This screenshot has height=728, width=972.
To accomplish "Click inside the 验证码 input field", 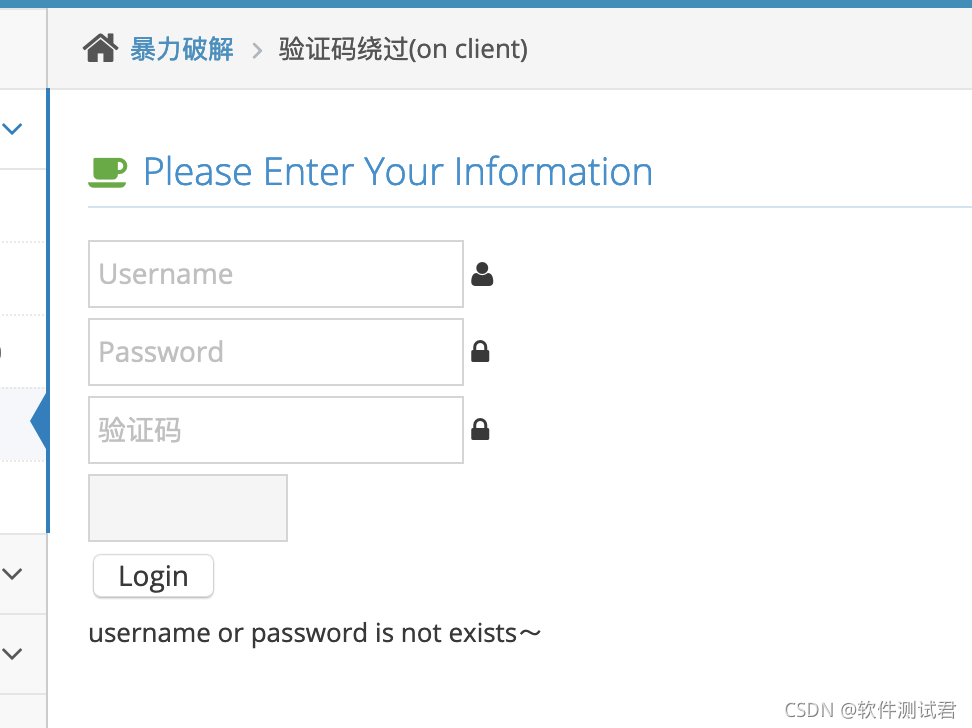I will coord(275,429).
